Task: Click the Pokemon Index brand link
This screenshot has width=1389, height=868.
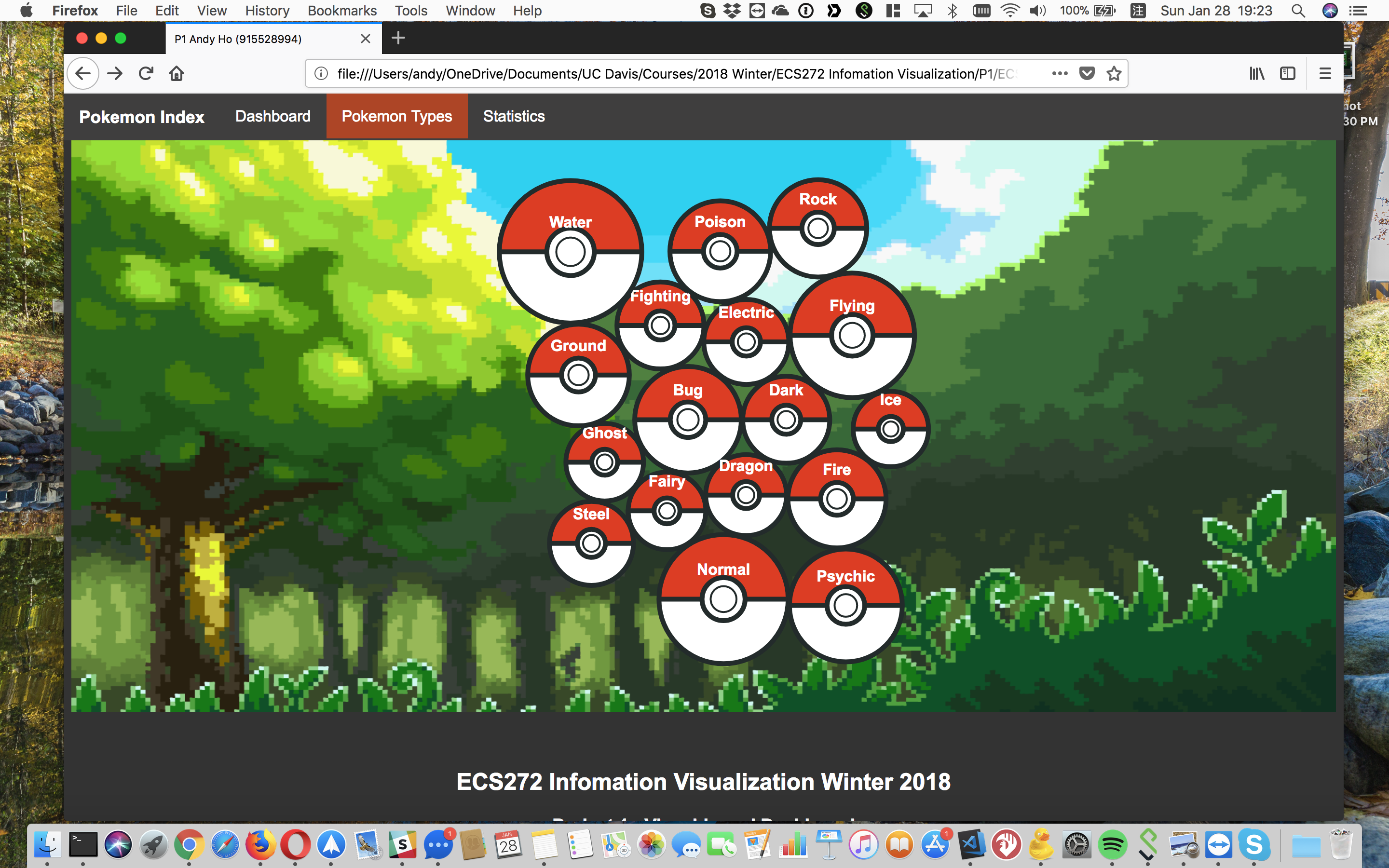Action: coord(142,117)
